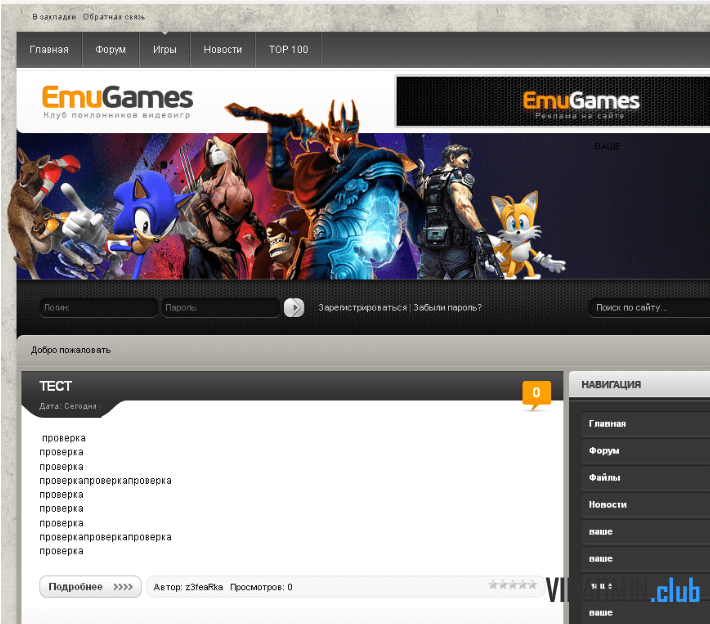Open the Форум top menu item
710x624 pixels.
pyautogui.click(x=110, y=49)
